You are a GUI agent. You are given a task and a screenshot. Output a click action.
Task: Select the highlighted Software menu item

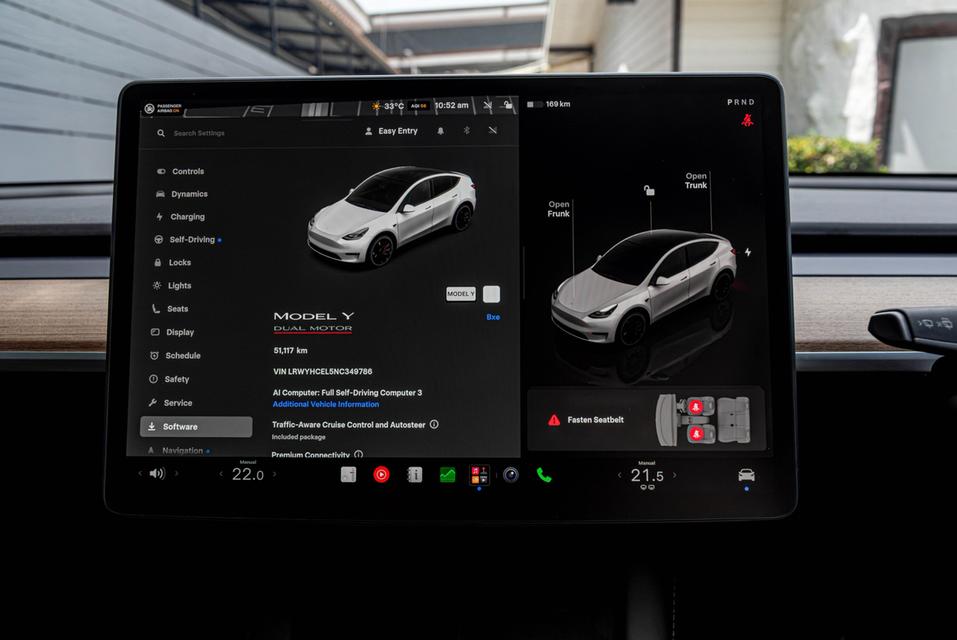tap(196, 426)
